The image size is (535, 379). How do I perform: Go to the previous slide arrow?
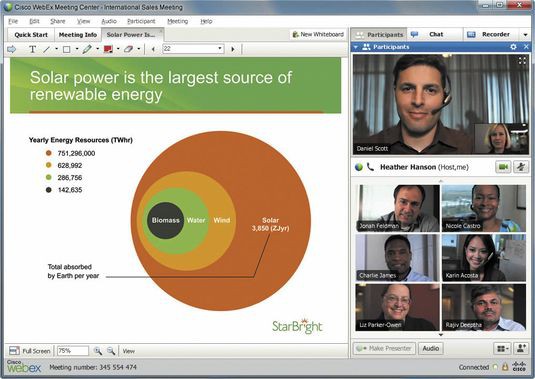(x=153, y=49)
